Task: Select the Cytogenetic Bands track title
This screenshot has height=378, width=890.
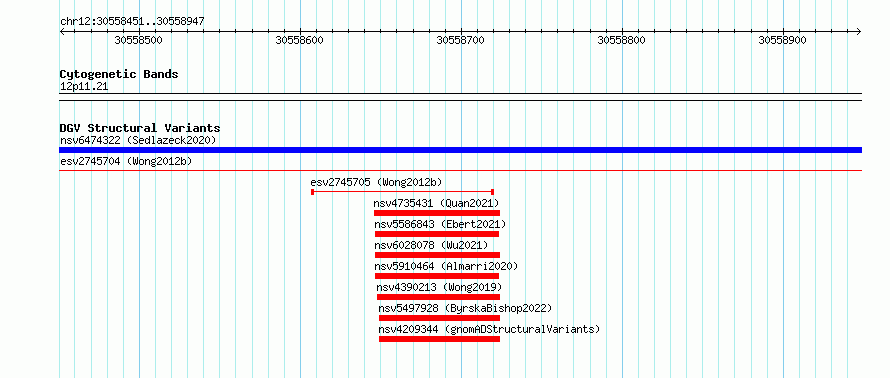Action: coord(119,74)
